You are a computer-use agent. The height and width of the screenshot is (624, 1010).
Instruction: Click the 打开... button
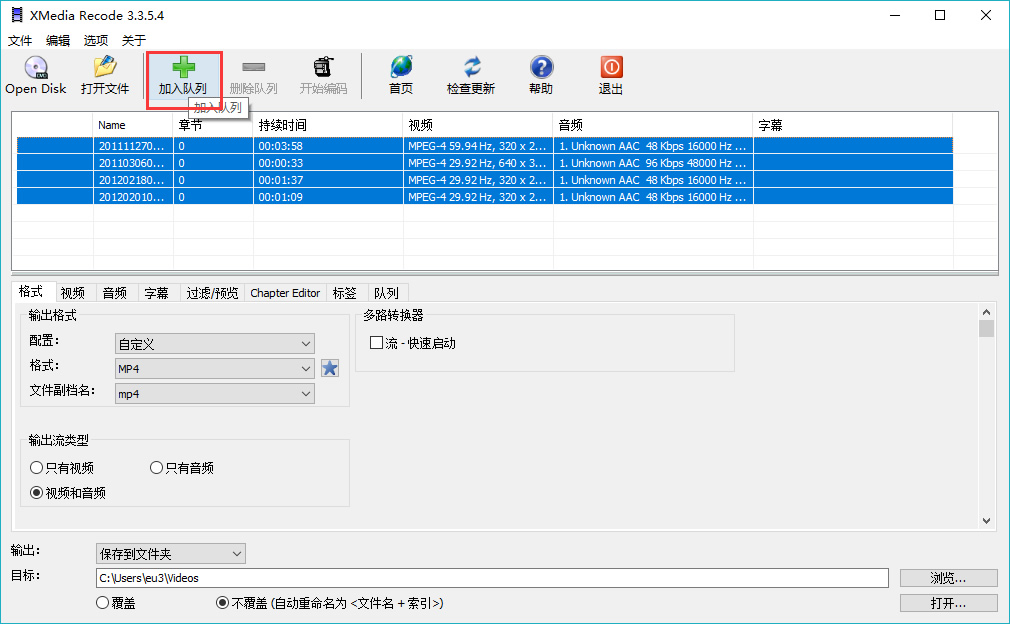(948, 603)
